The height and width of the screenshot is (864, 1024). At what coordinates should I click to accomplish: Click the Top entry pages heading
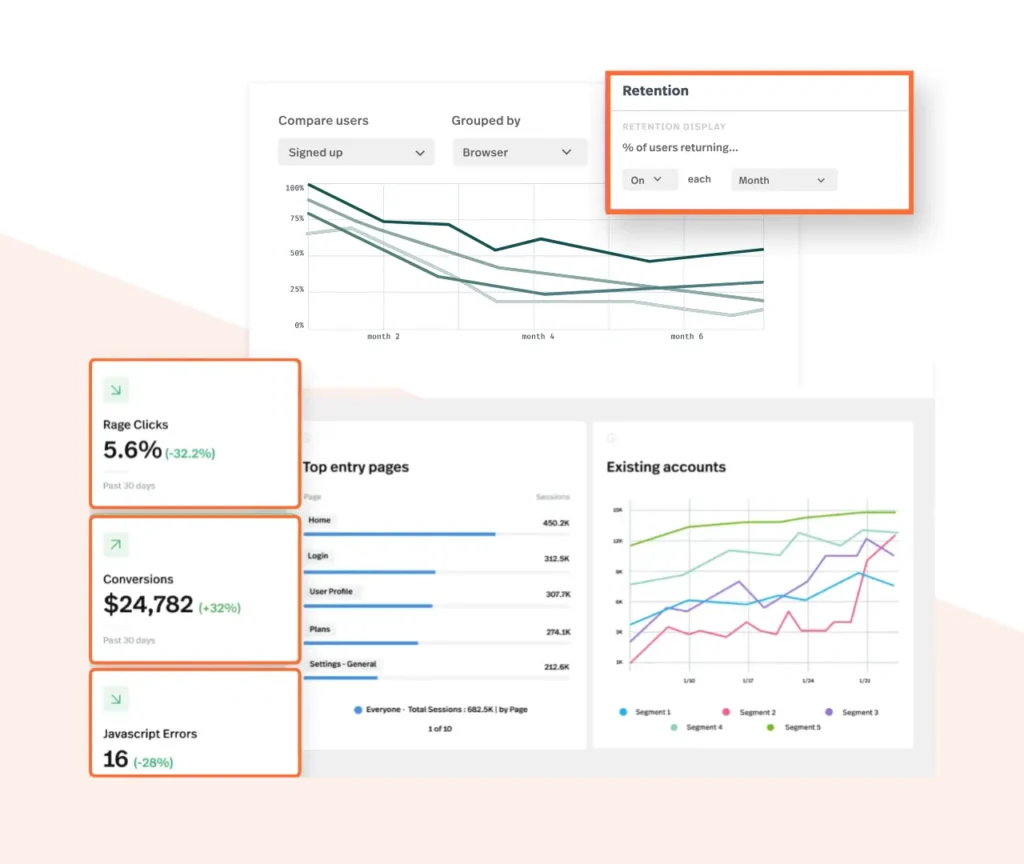click(x=356, y=467)
